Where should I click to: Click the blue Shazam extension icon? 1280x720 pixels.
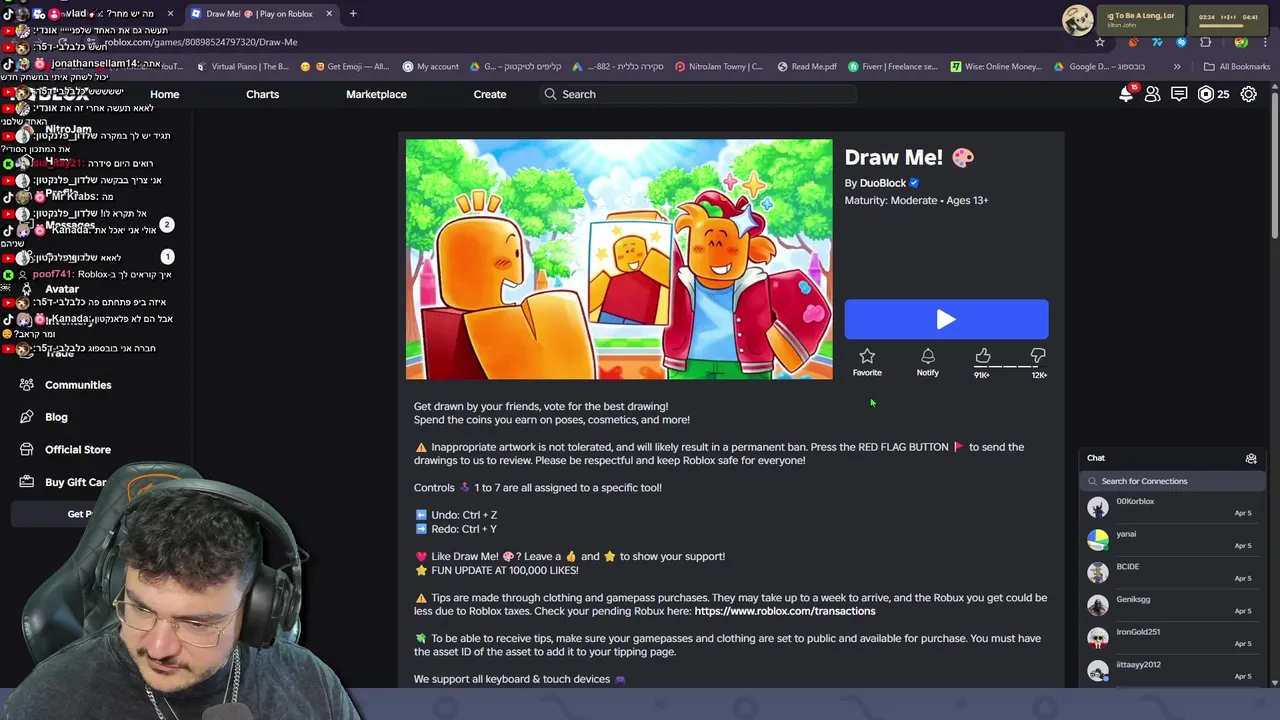pos(1181,42)
